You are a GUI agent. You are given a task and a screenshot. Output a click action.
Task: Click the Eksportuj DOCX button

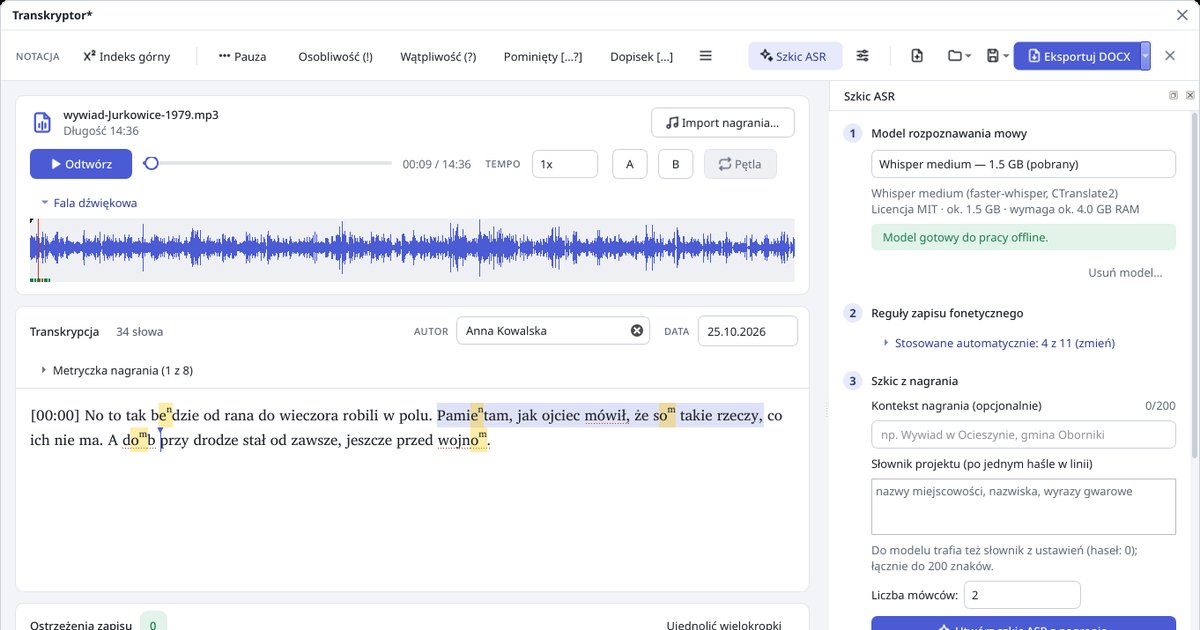[1077, 56]
